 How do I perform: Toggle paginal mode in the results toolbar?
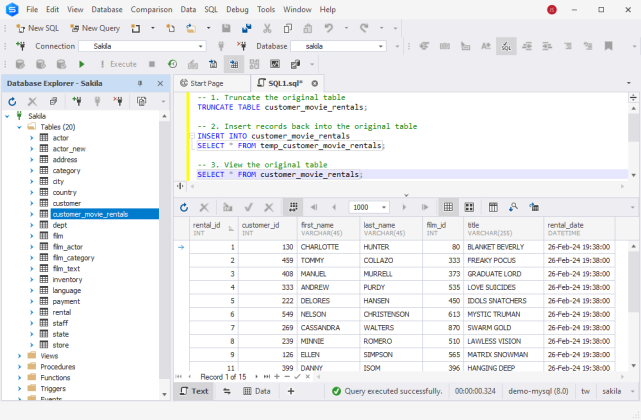click(293, 207)
